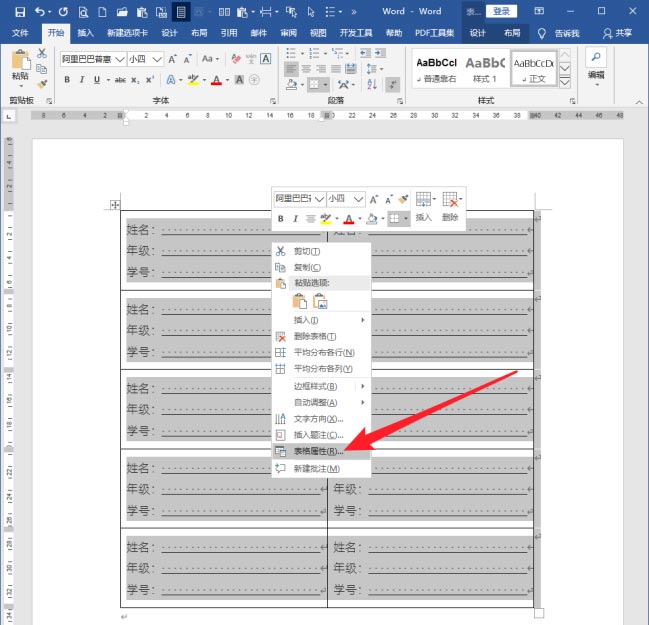Choose Table Properties in context menu
Image resolution: width=649 pixels, height=625 pixels.
click(x=321, y=451)
